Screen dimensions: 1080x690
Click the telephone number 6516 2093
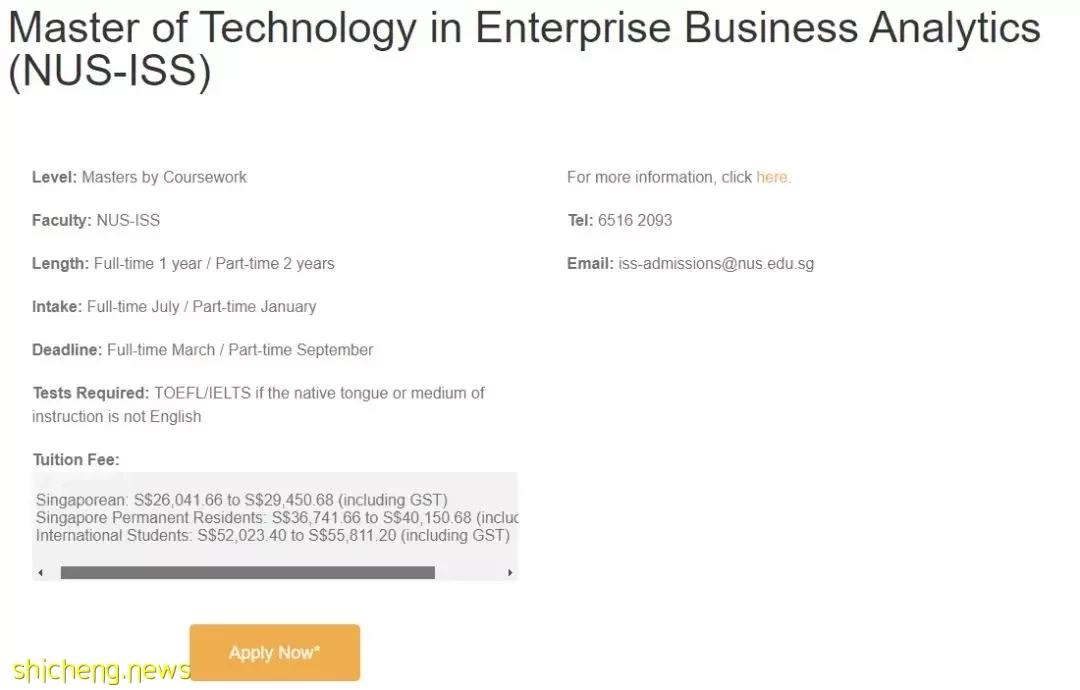[x=634, y=220]
